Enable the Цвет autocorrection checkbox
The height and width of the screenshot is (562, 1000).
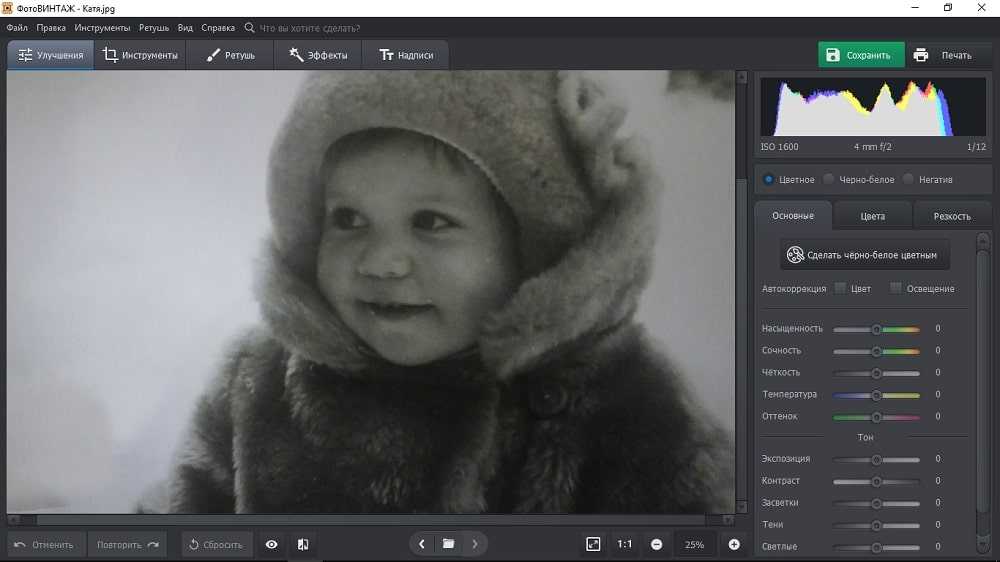click(x=841, y=288)
